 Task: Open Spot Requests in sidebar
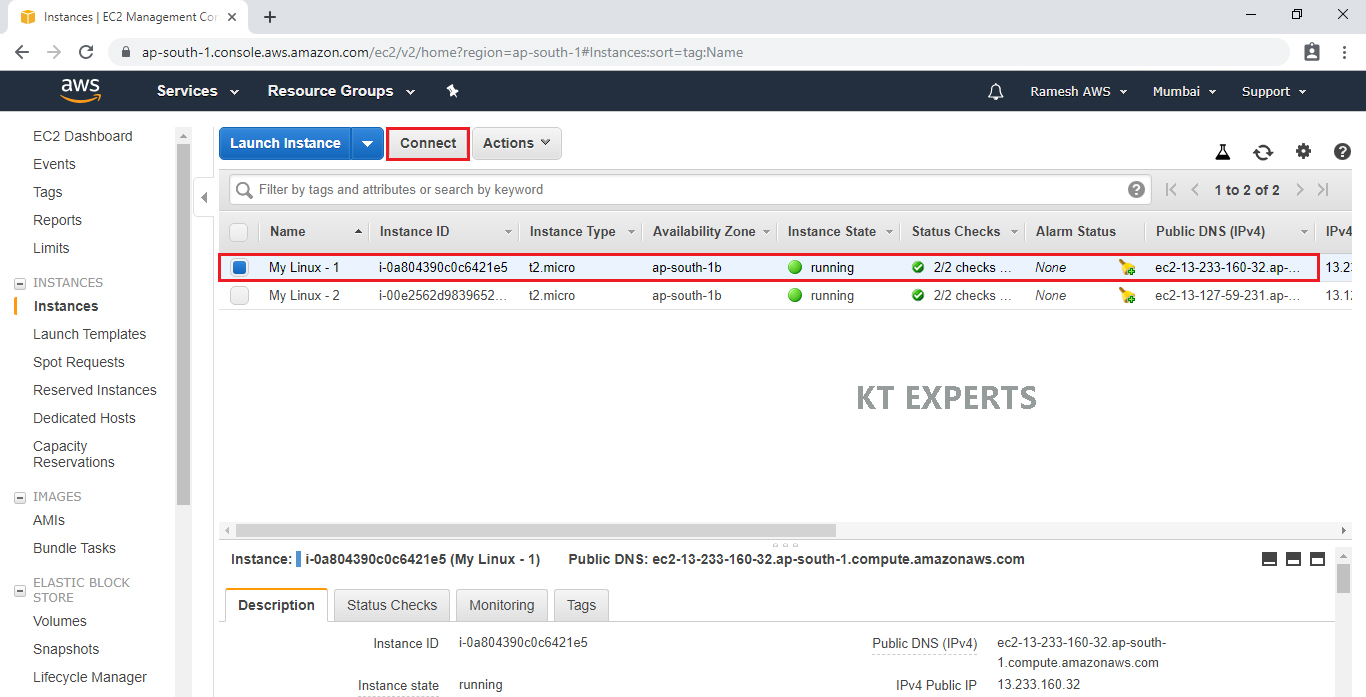[x=79, y=362]
